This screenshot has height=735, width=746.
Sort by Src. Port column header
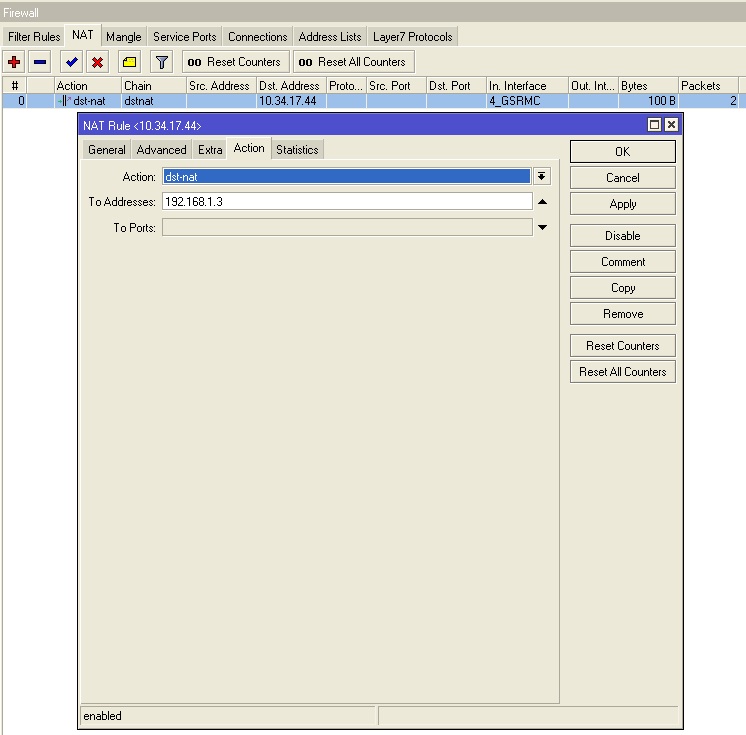pyautogui.click(x=396, y=86)
